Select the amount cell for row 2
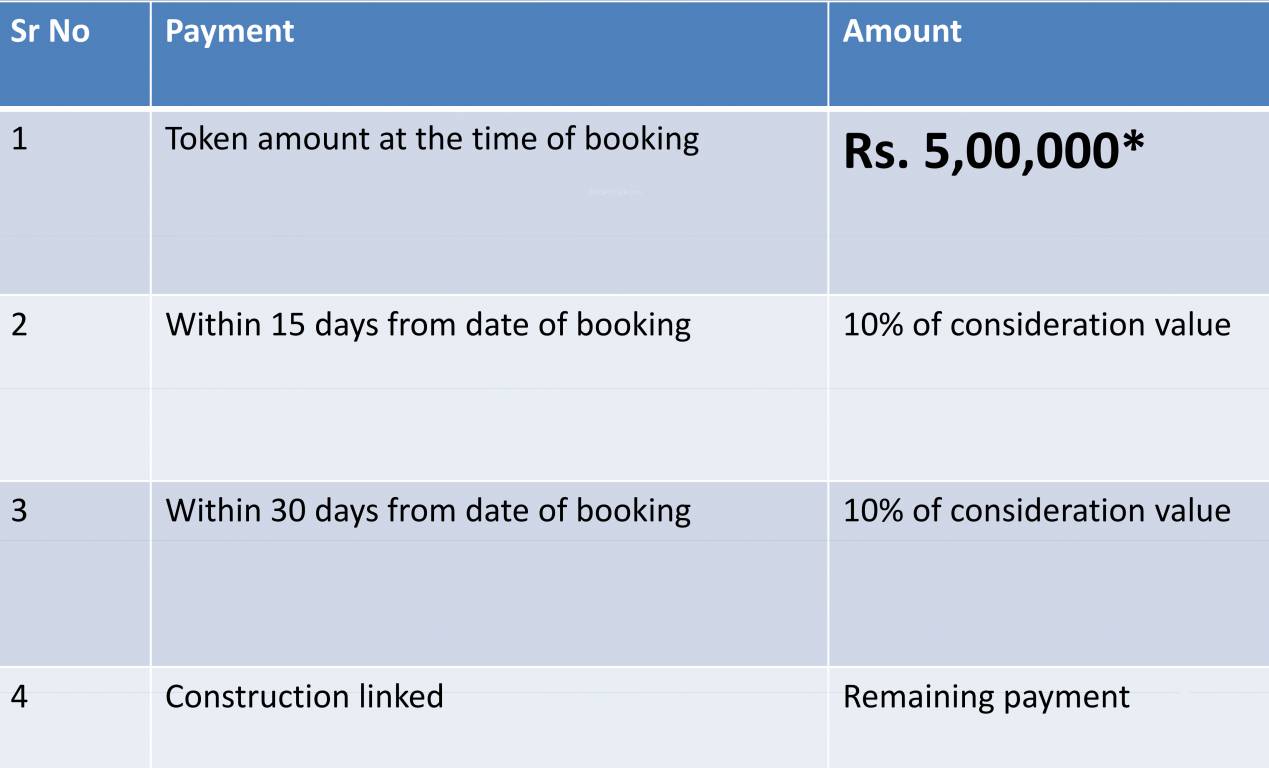This screenshot has width=1269, height=768. click(x=1036, y=324)
